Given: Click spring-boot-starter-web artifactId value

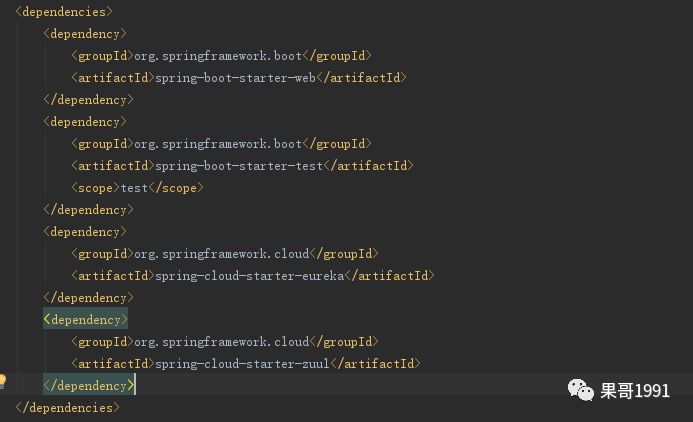Looking at the screenshot, I should pos(235,78).
